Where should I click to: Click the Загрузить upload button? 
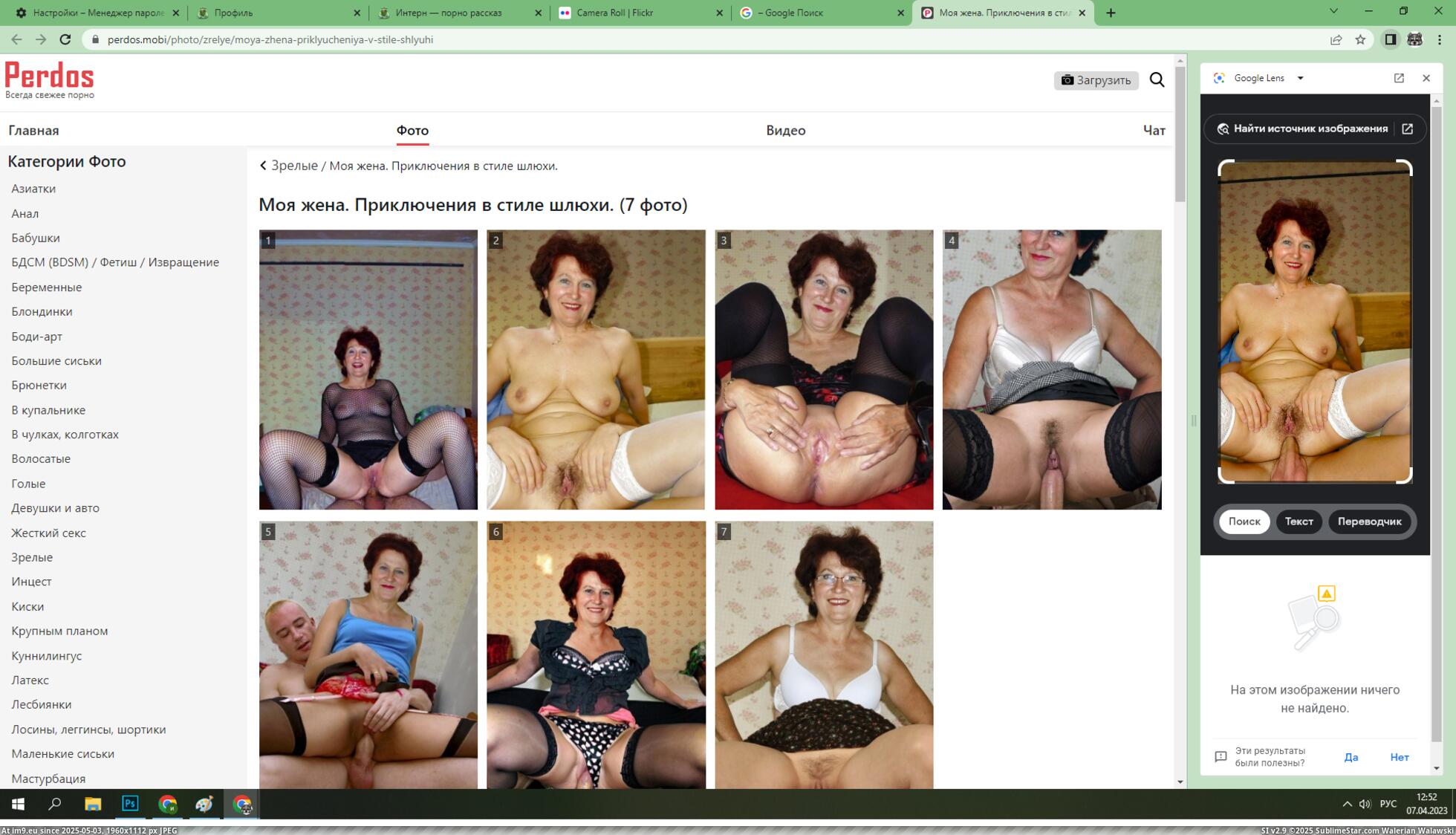1096,79
